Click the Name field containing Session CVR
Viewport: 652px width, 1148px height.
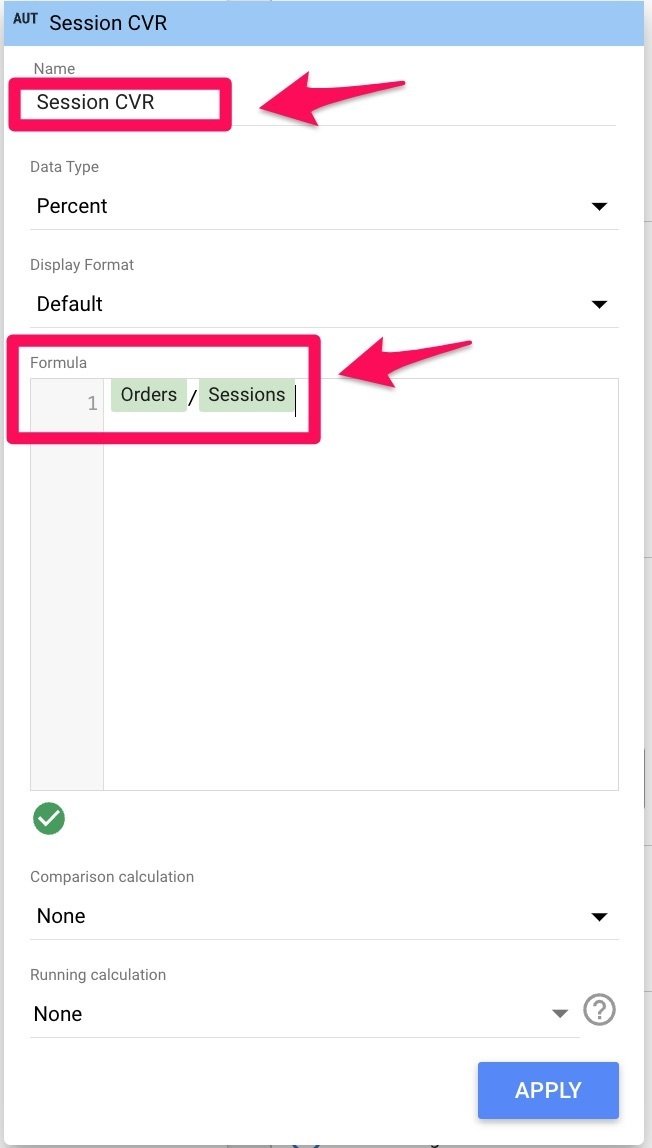tap(322, 102)
